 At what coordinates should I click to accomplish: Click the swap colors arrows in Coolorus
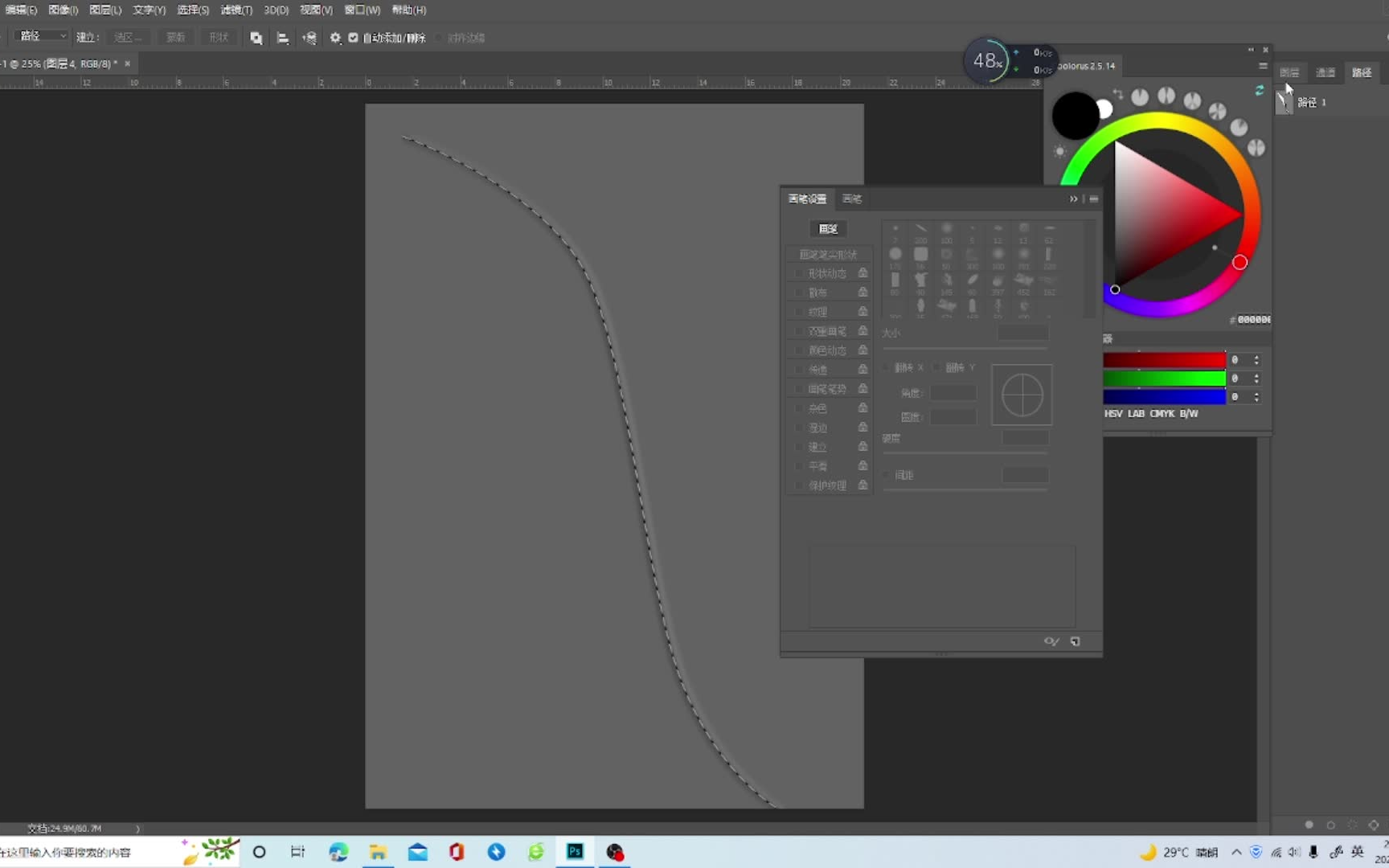click(x=1118, y=95)
